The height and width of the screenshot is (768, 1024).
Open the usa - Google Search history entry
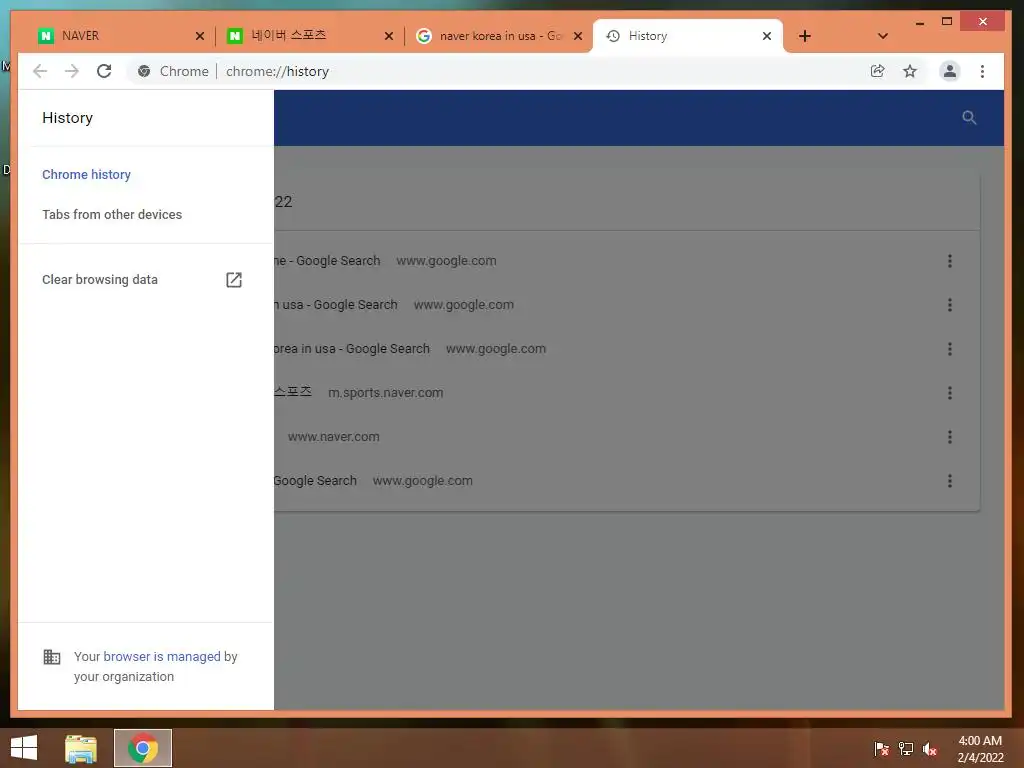pos(336,304)
